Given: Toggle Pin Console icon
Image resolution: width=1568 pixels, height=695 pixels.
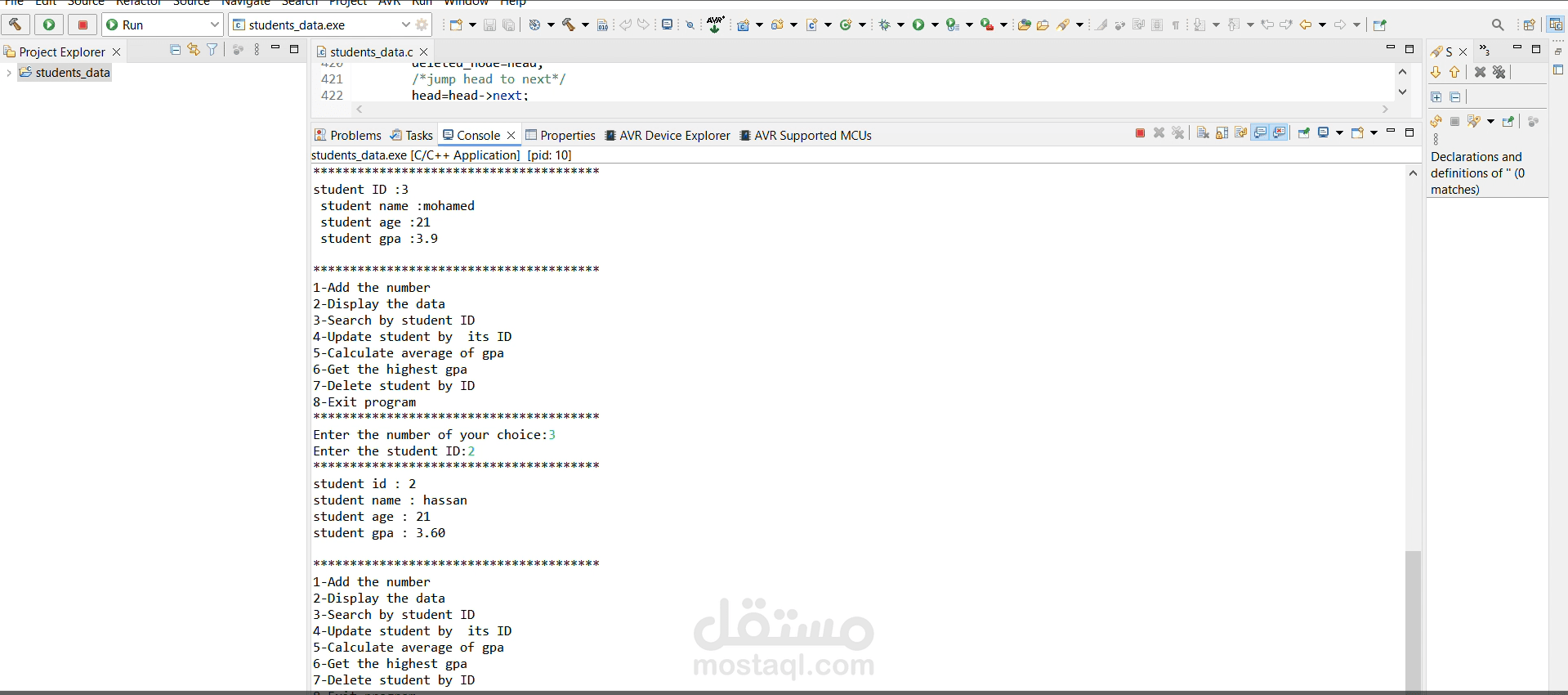Looking at the screenshot, I should pos(1304,132).
